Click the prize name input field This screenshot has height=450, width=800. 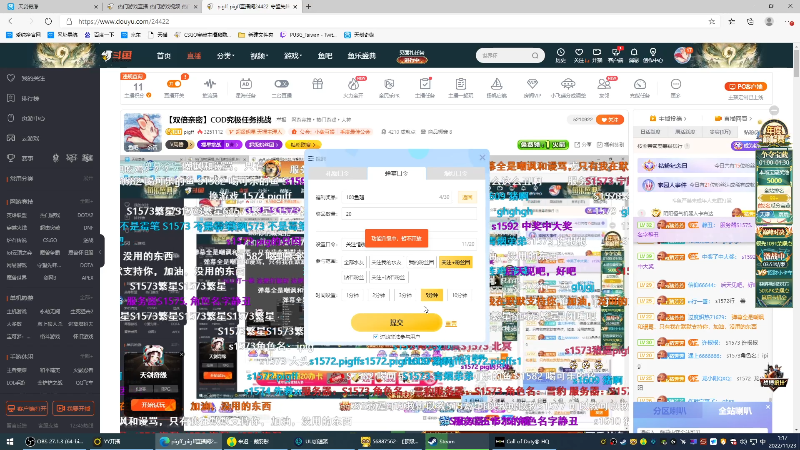[x=397, y=197]
